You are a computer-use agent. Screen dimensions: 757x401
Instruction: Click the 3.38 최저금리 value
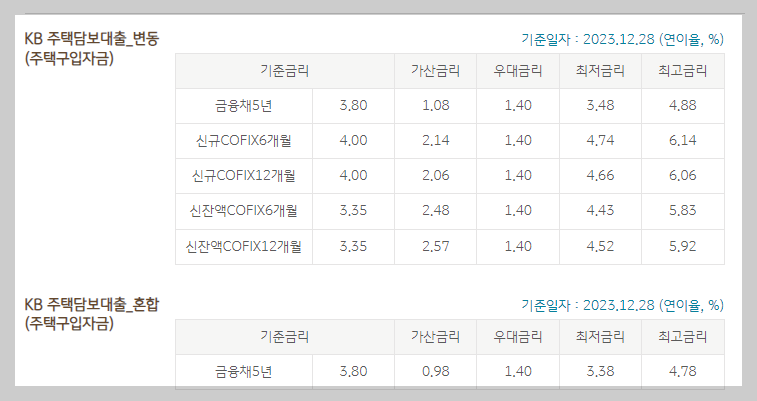(600, 371)
